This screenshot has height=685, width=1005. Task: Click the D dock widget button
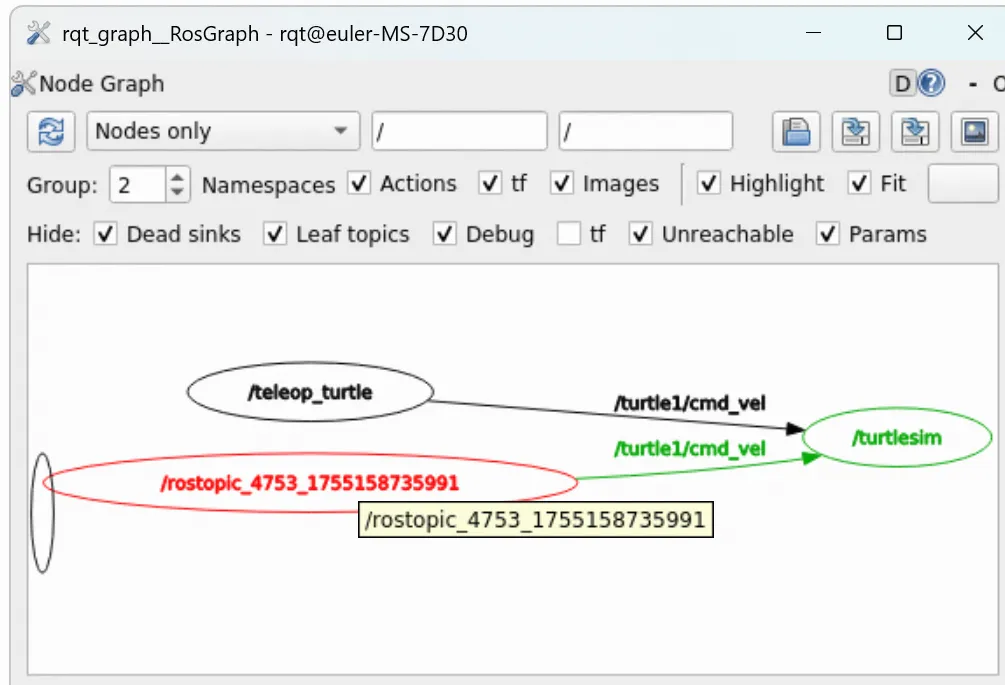point(902,83)
